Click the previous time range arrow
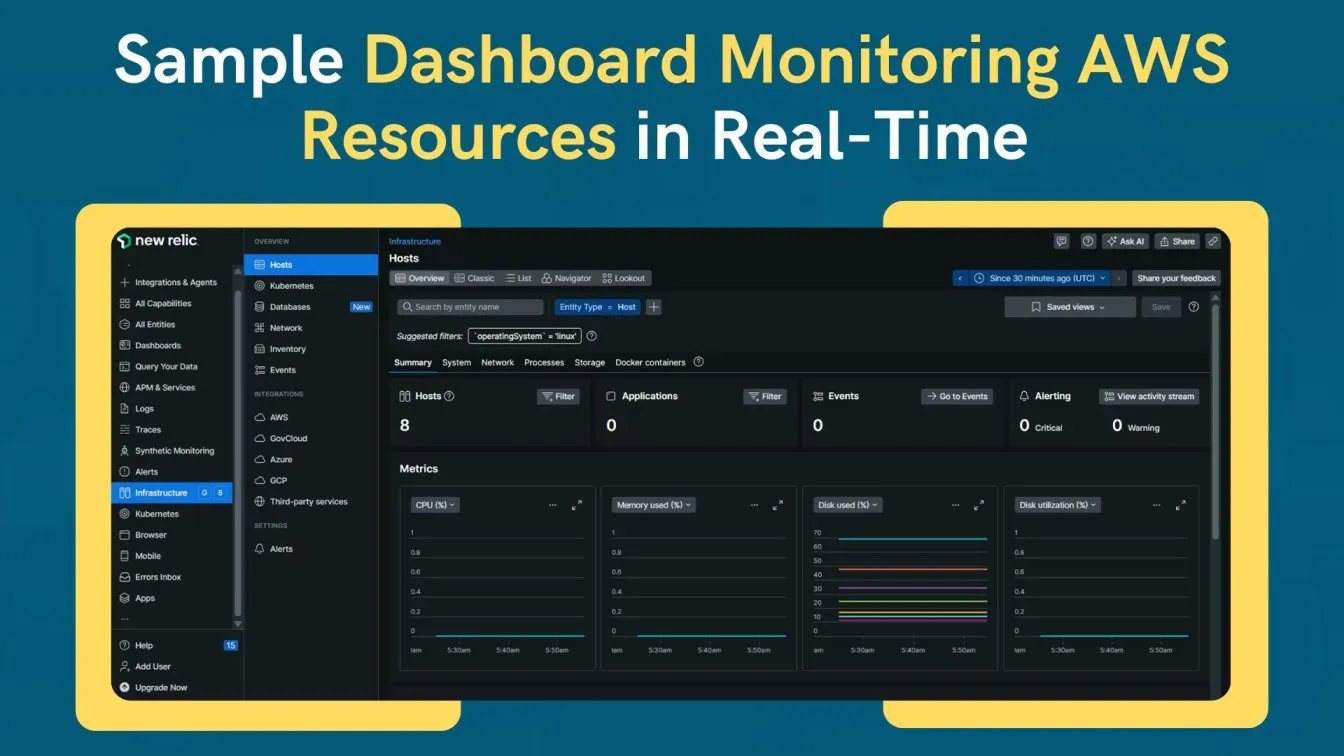Viewport: 1344px width, 756px height. pyautogui.click(x=960, y=278)
